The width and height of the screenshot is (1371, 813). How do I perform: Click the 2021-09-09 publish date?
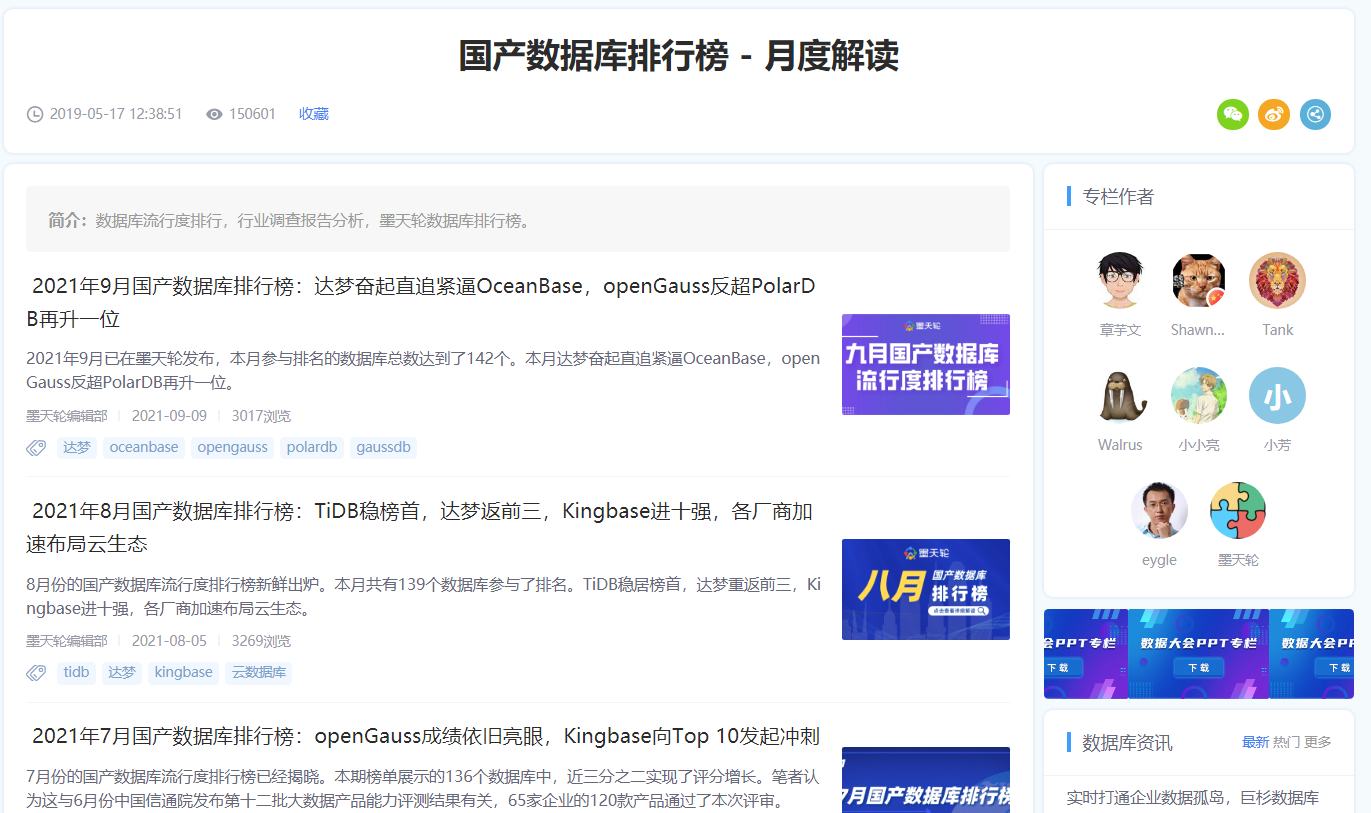click(x=169, y=416)
